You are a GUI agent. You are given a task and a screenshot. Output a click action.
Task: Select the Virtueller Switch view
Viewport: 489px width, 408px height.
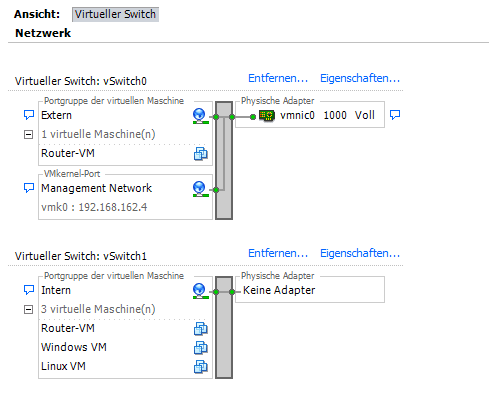[115, 14]
